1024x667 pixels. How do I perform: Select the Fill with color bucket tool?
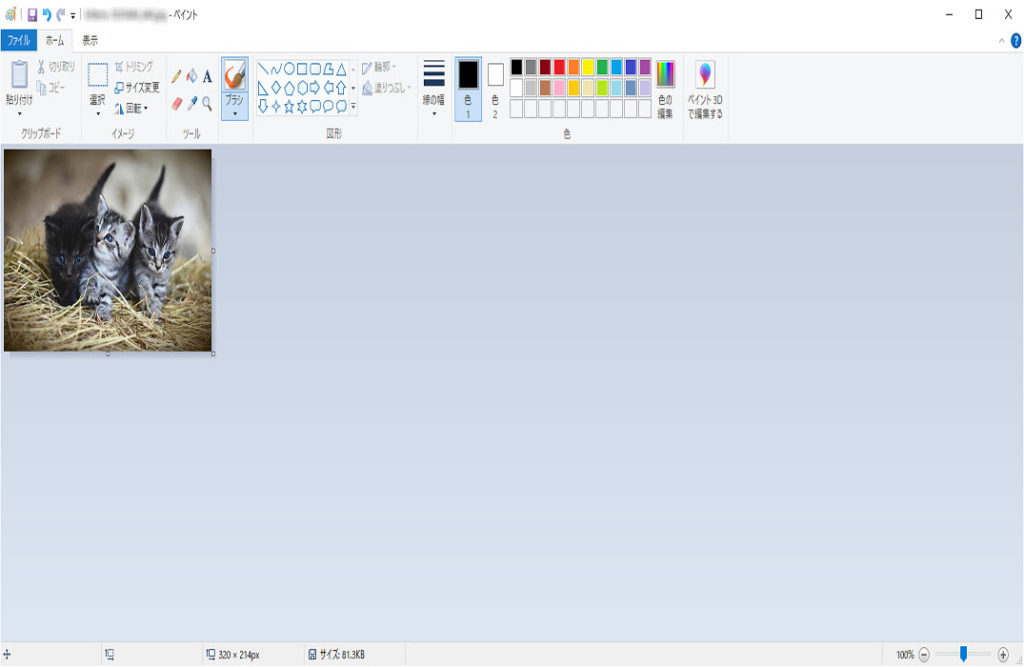pos(192,76)
